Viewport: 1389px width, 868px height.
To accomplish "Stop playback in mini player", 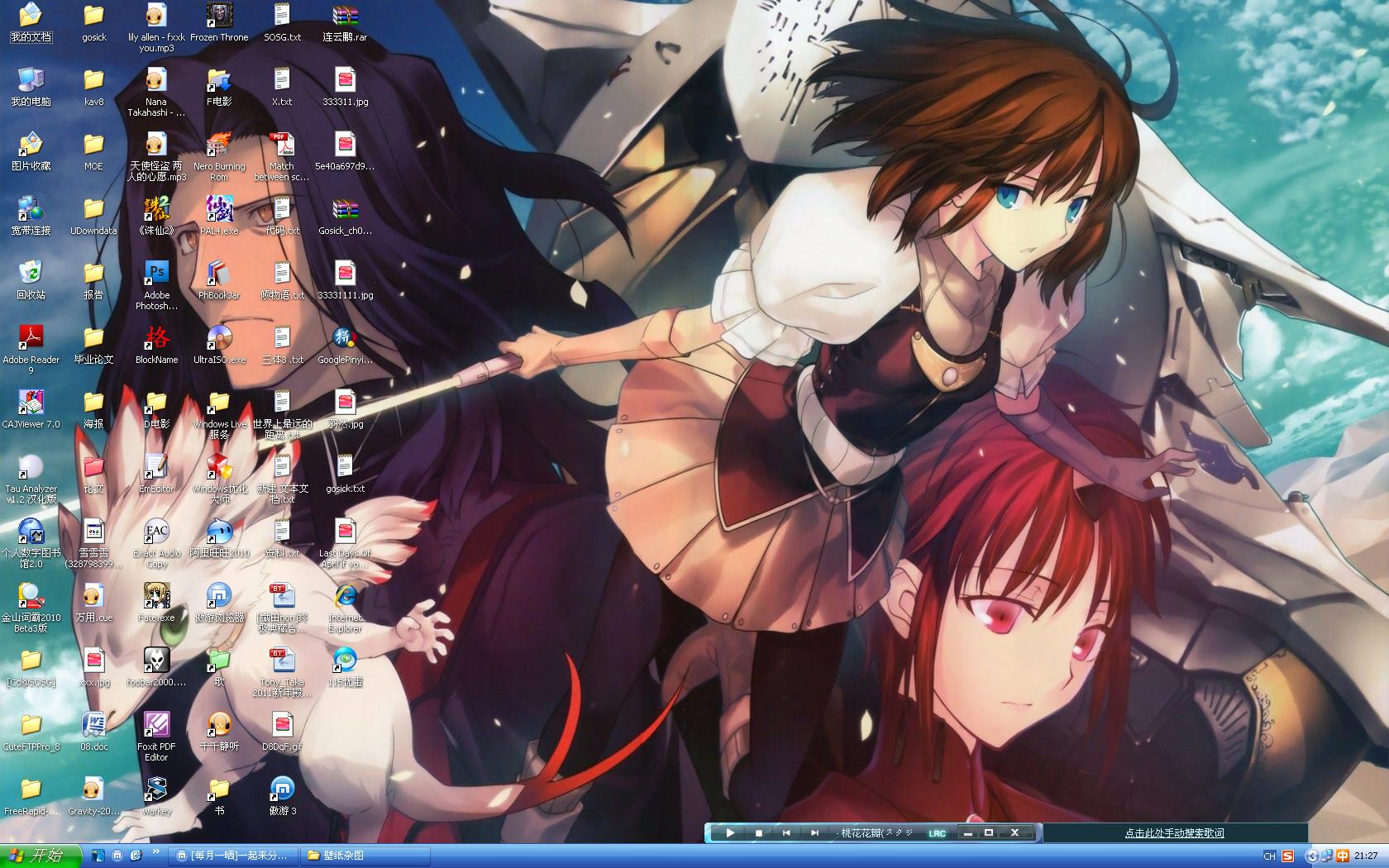I will pos(759,832).
